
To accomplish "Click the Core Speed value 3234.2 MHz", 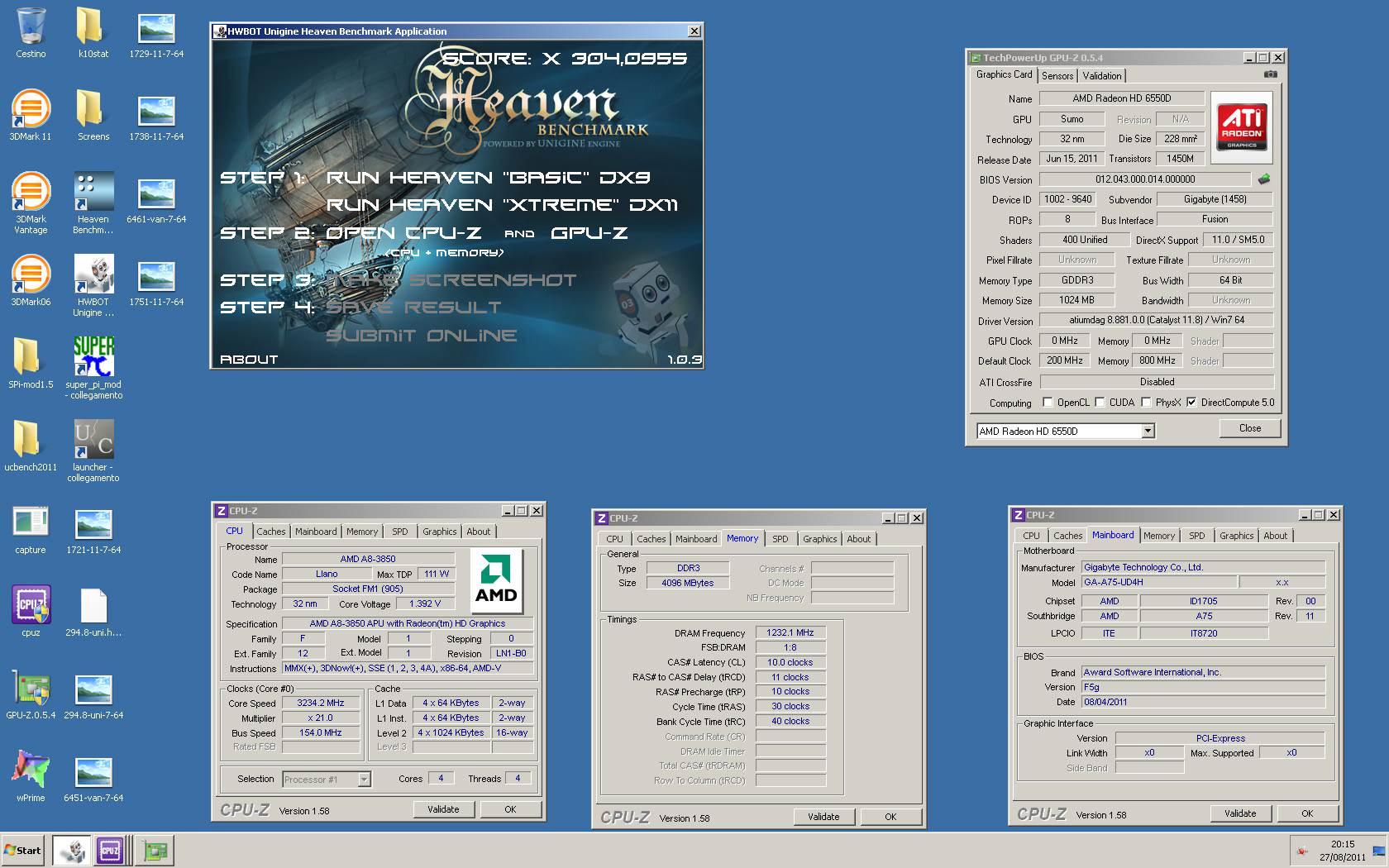I will point(321,703).
